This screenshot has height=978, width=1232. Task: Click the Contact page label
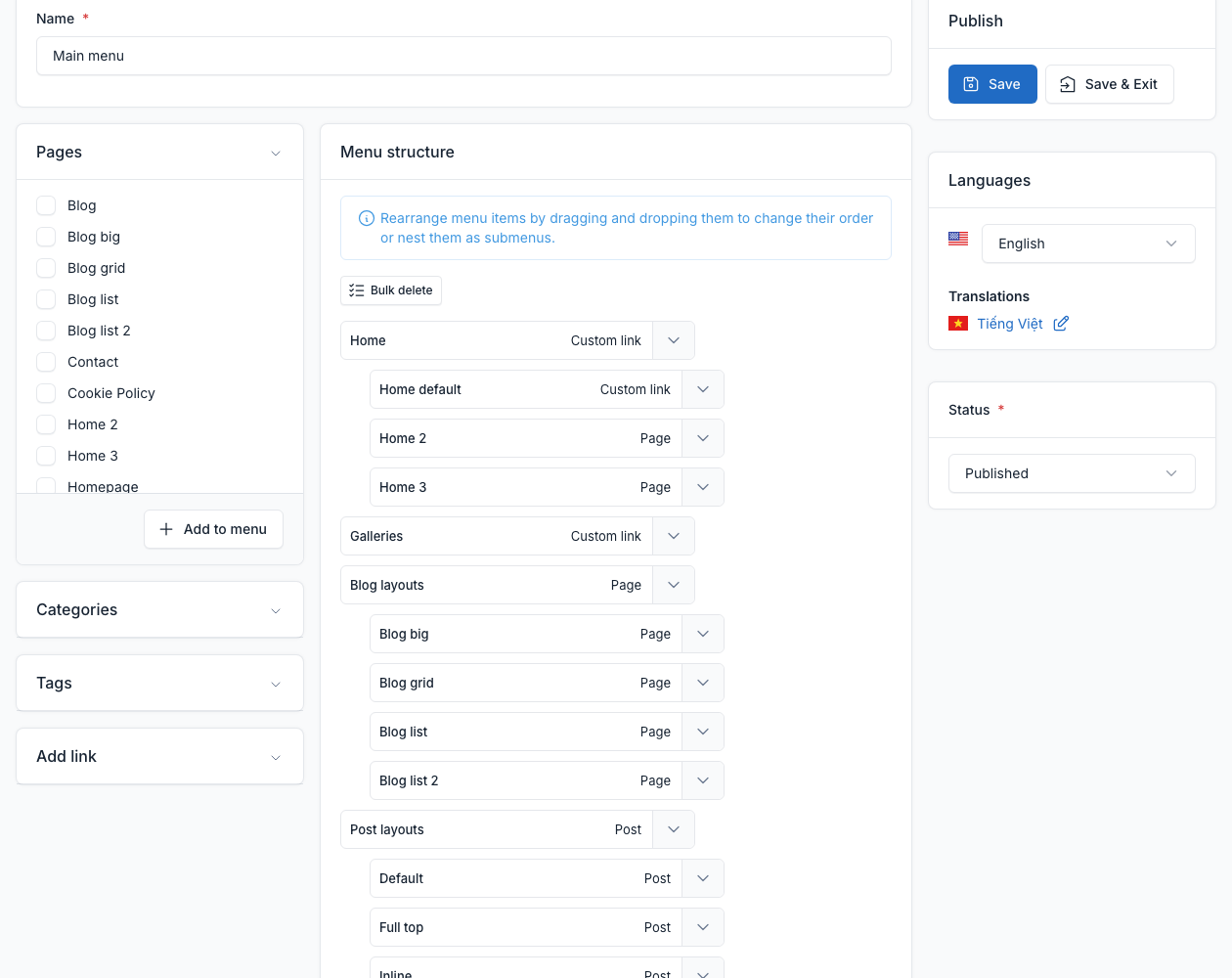[x=93, y=362]
